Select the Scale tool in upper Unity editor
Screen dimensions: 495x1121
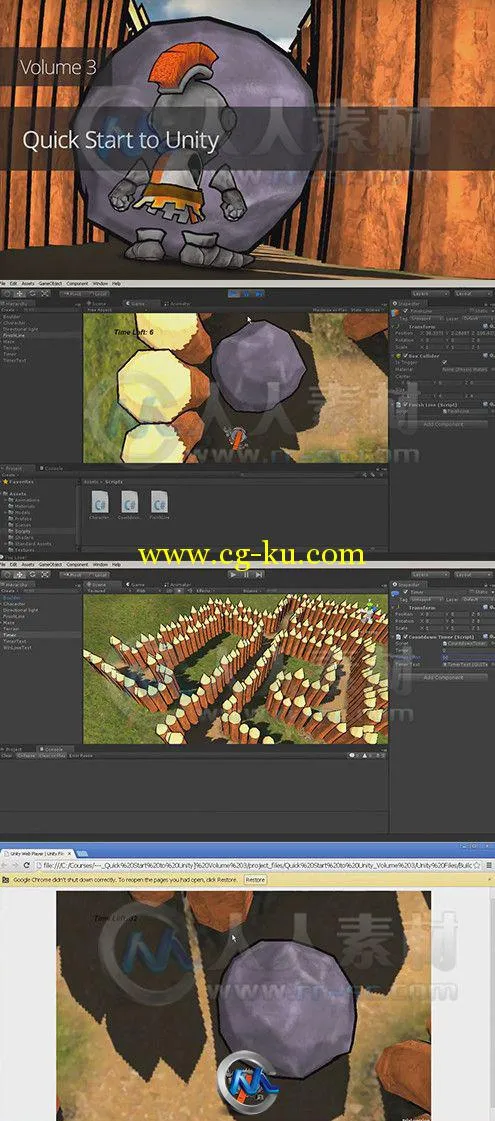pos(44,294)
